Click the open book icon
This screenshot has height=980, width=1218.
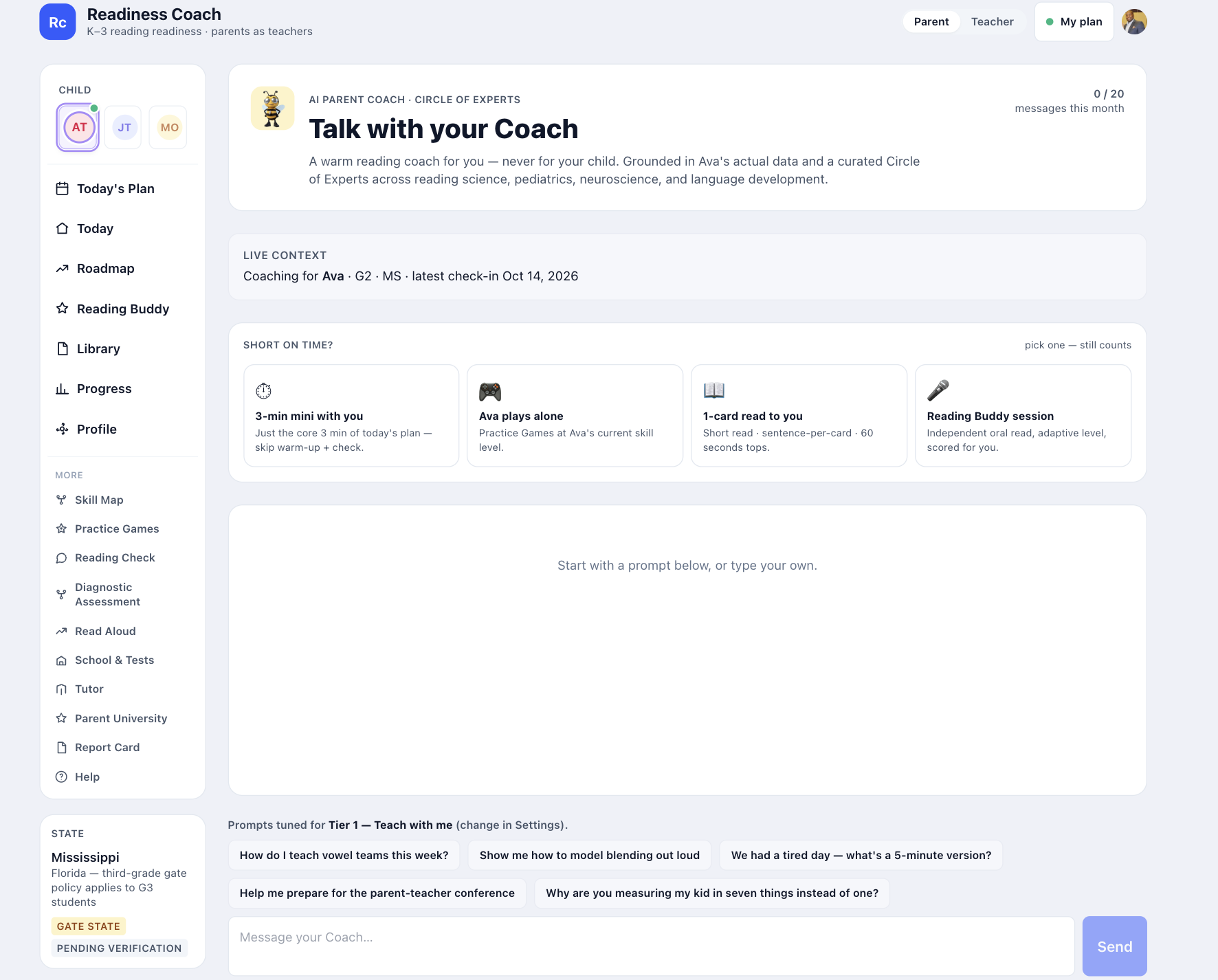714,390
